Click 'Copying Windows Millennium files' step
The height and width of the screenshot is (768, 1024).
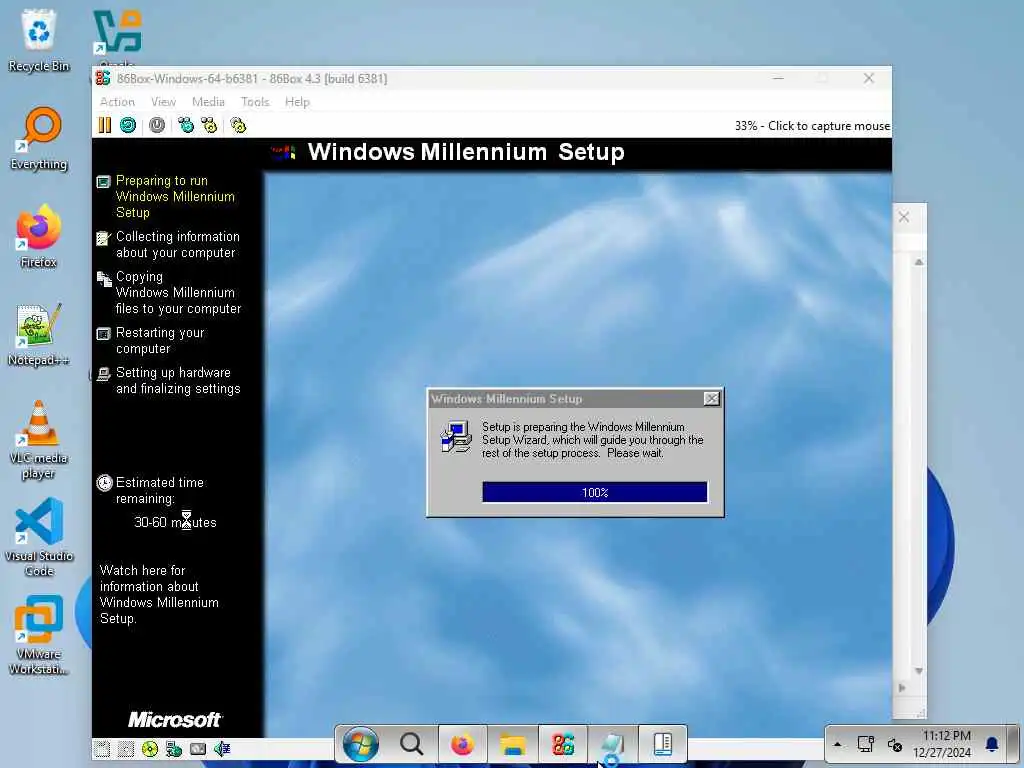pos(178,293)
